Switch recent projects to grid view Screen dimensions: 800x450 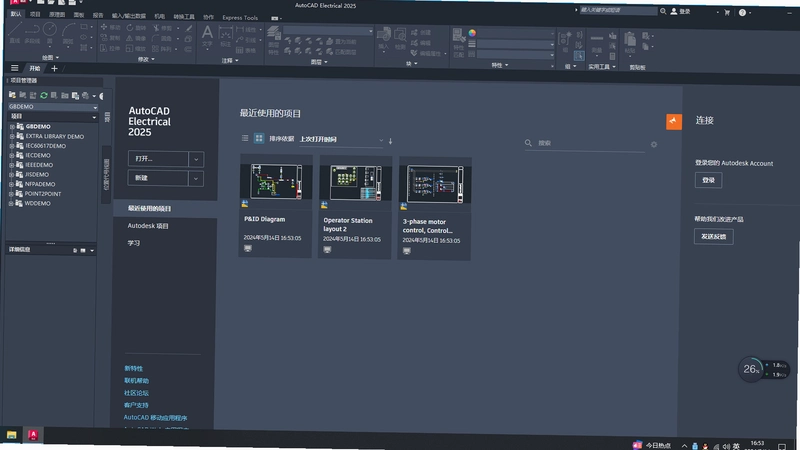point(259,138)
